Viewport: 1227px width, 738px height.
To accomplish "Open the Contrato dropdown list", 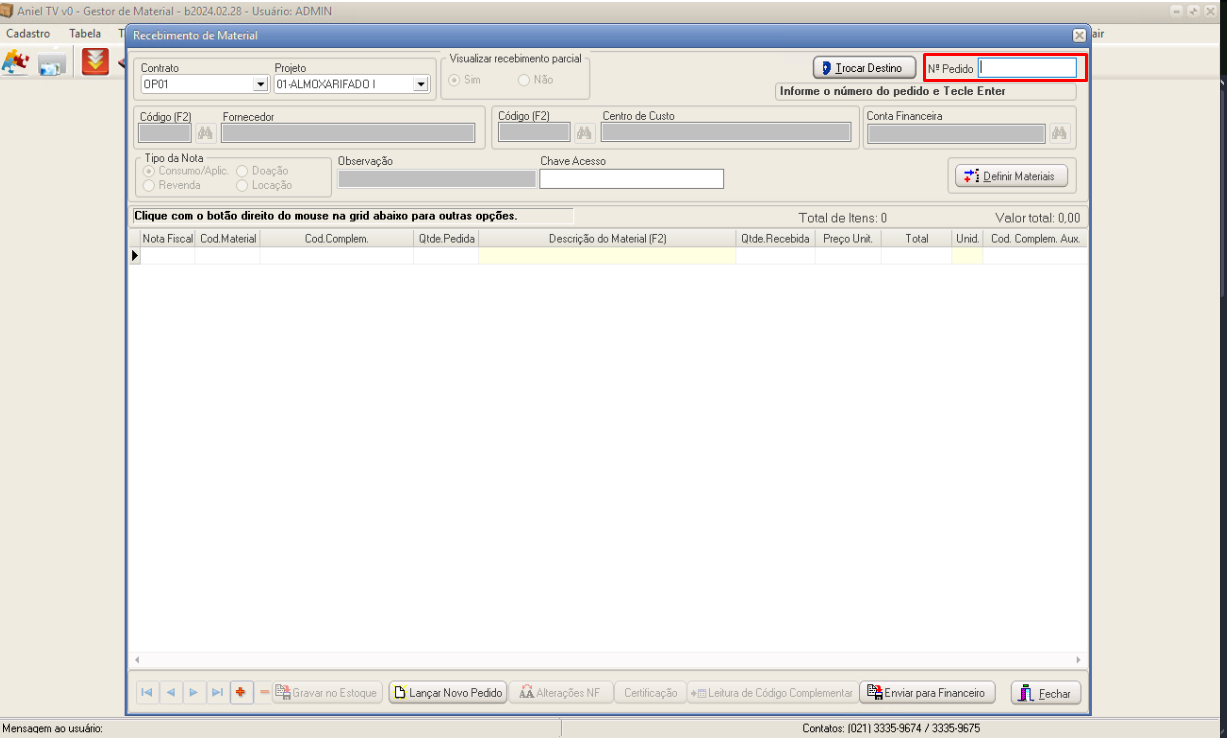I will (x=260, y=85).
